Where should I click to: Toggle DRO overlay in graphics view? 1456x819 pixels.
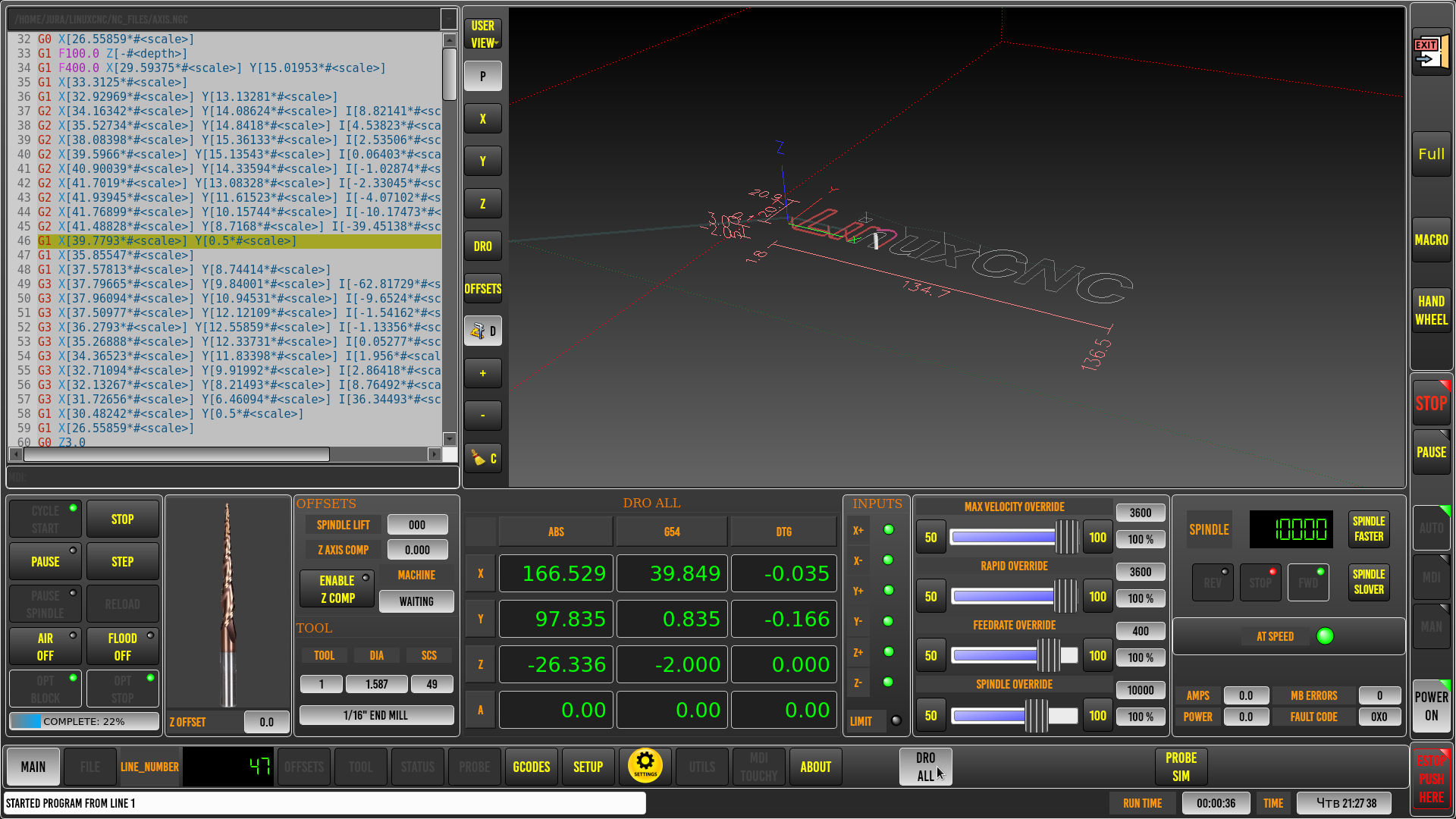(483, 246)
